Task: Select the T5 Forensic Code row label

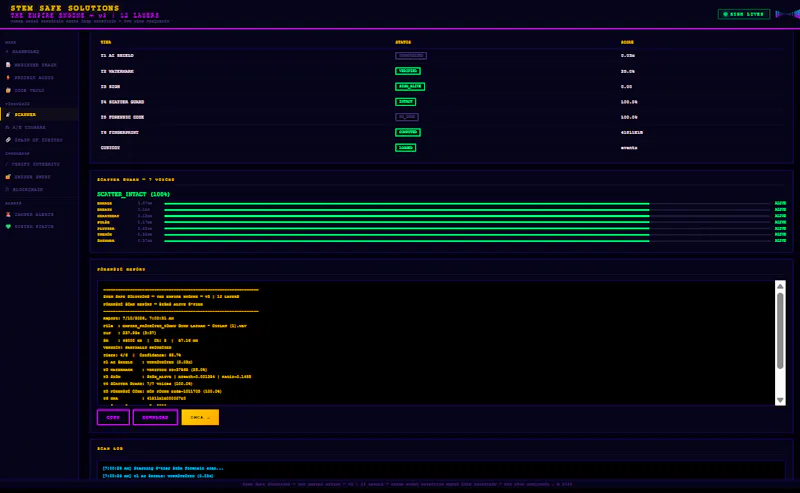Action: (x=122, y=117)
